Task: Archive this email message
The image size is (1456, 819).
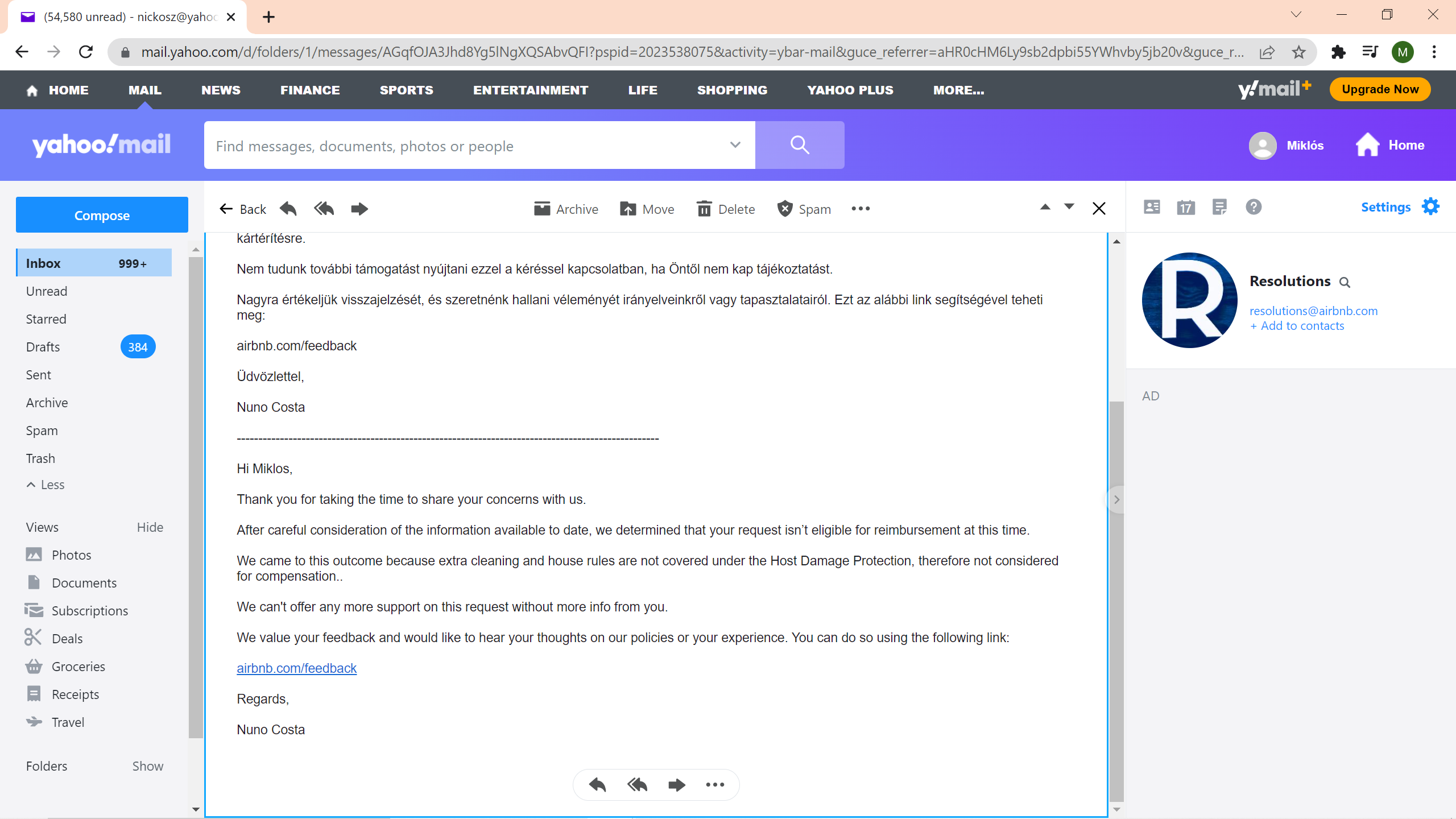Action: pyautogui.click(x=566, y=209)
